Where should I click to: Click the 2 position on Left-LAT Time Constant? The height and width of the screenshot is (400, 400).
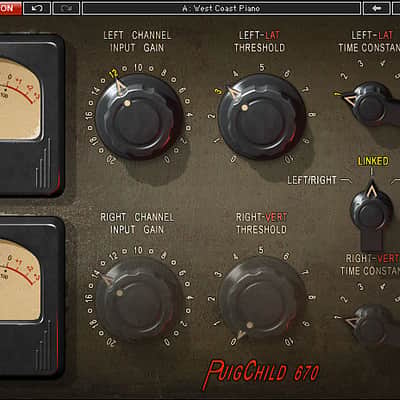(x=344, y=76)
